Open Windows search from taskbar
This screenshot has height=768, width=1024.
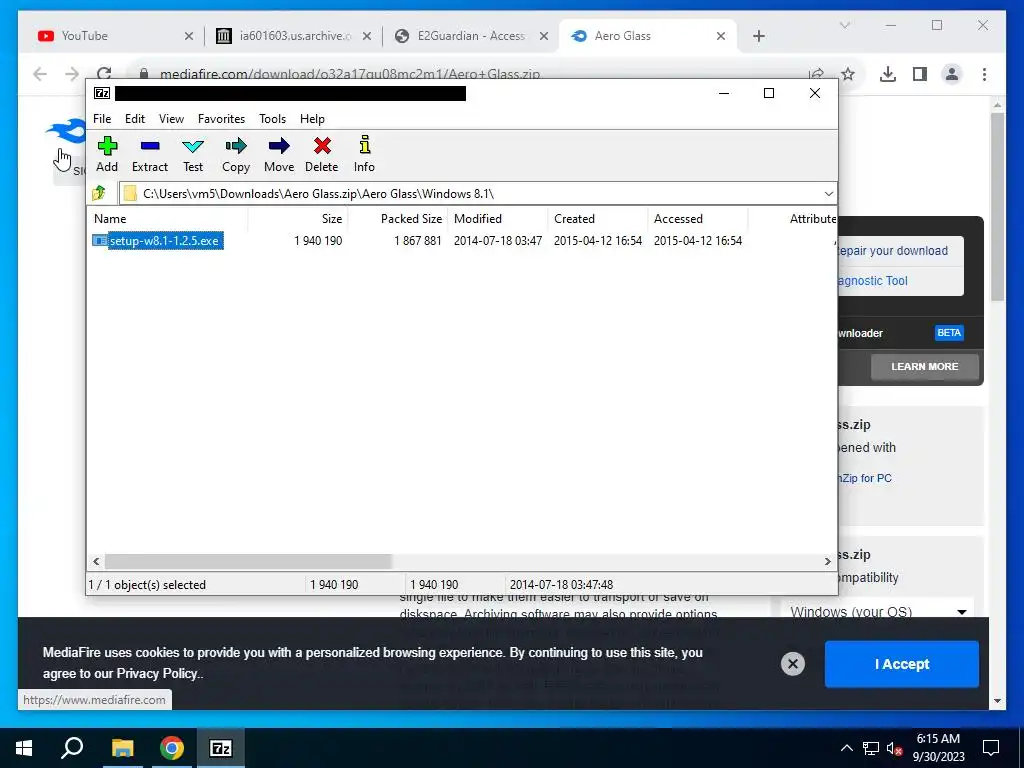click(x=72, y=748)
